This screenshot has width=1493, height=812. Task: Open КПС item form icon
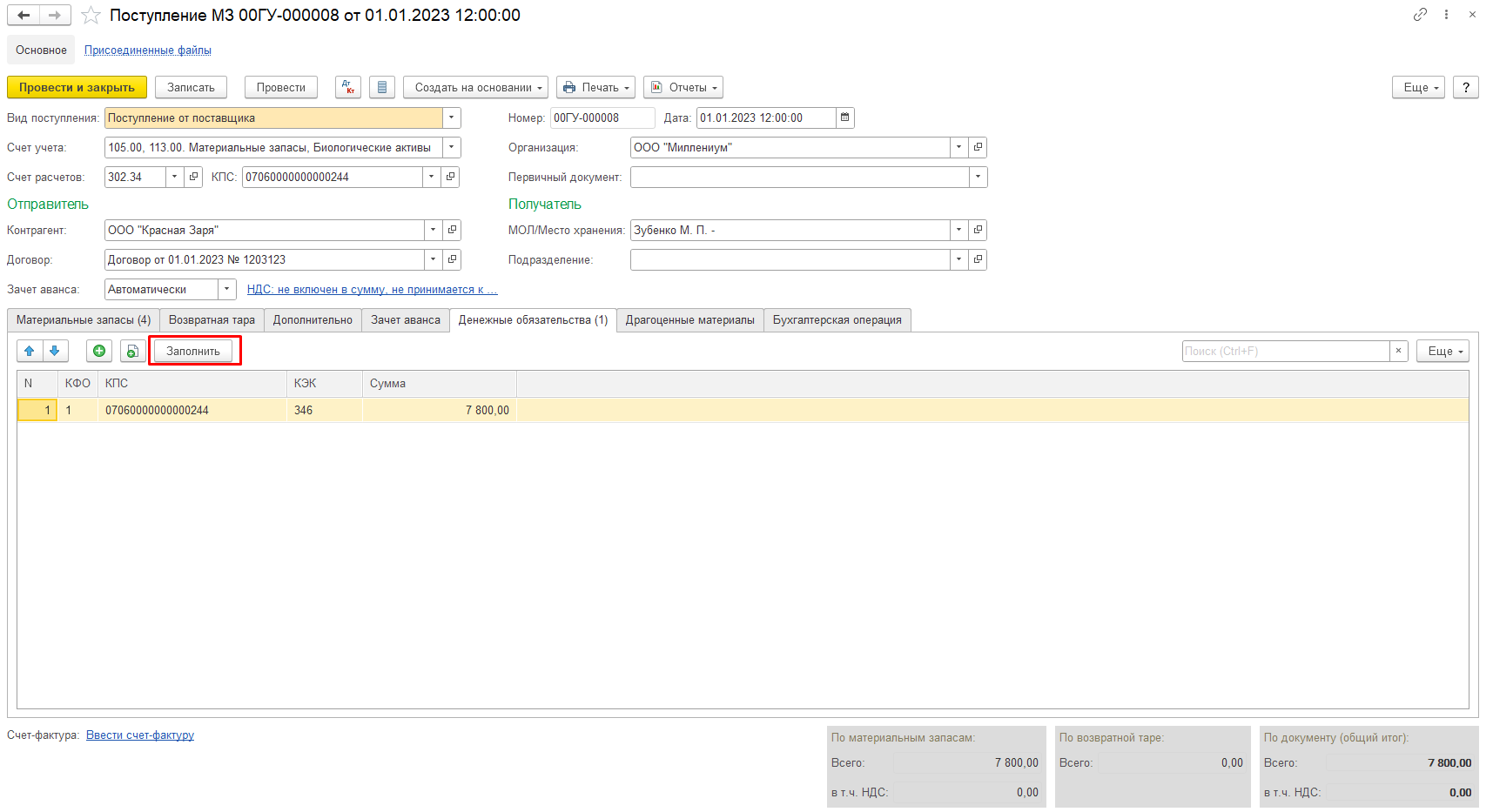(450, 177)
